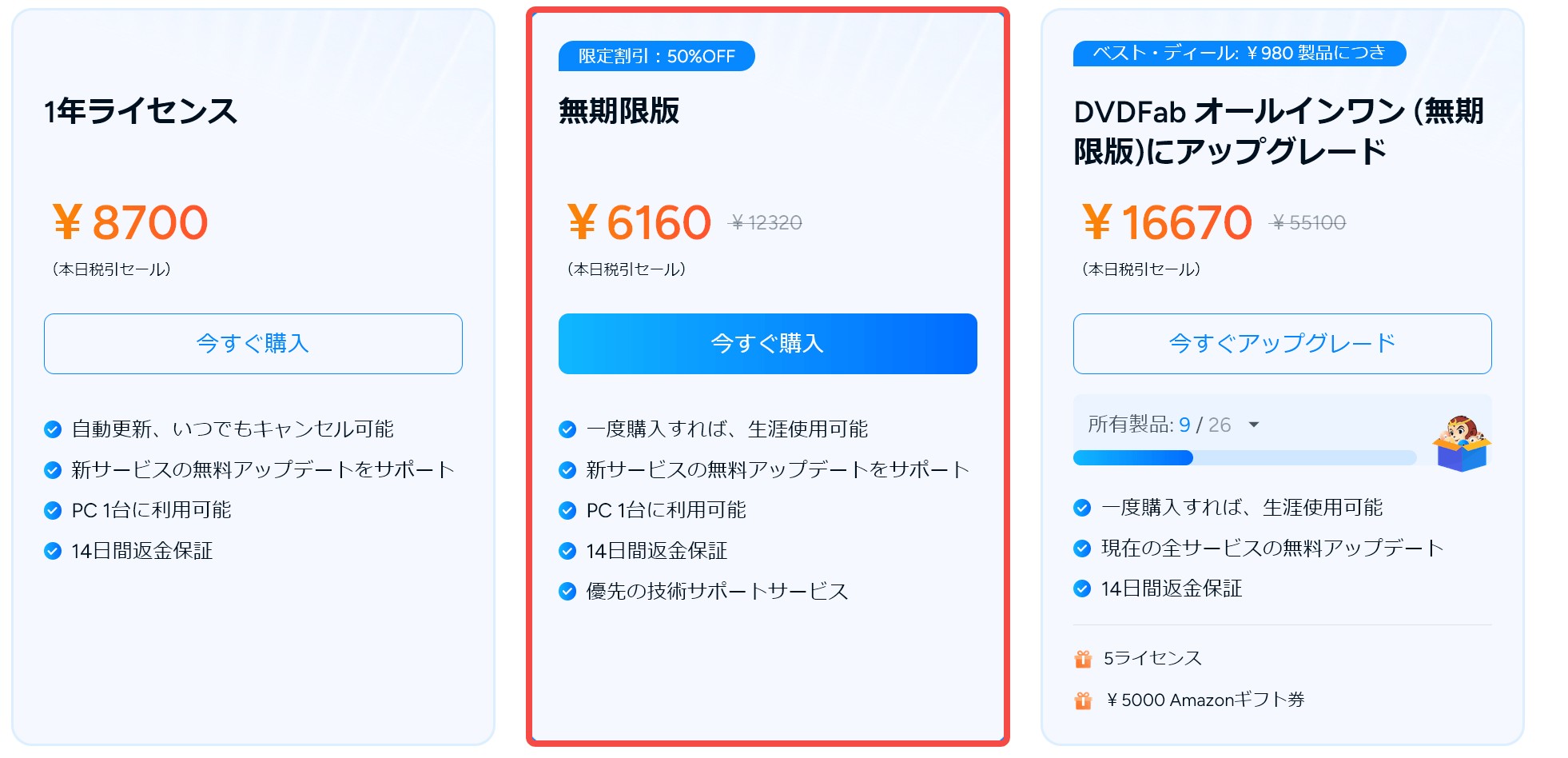Click gift icon beside Amazonギフト券
Image resolution: width=1568 pixels, height=758 pixels.
(1083, 700)
